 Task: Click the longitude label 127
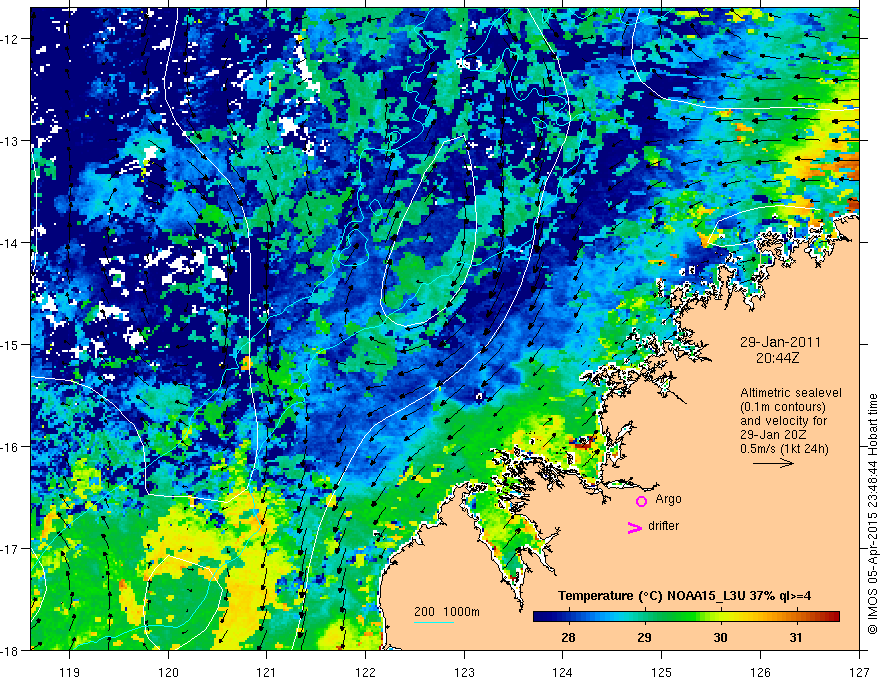(859, 672)
